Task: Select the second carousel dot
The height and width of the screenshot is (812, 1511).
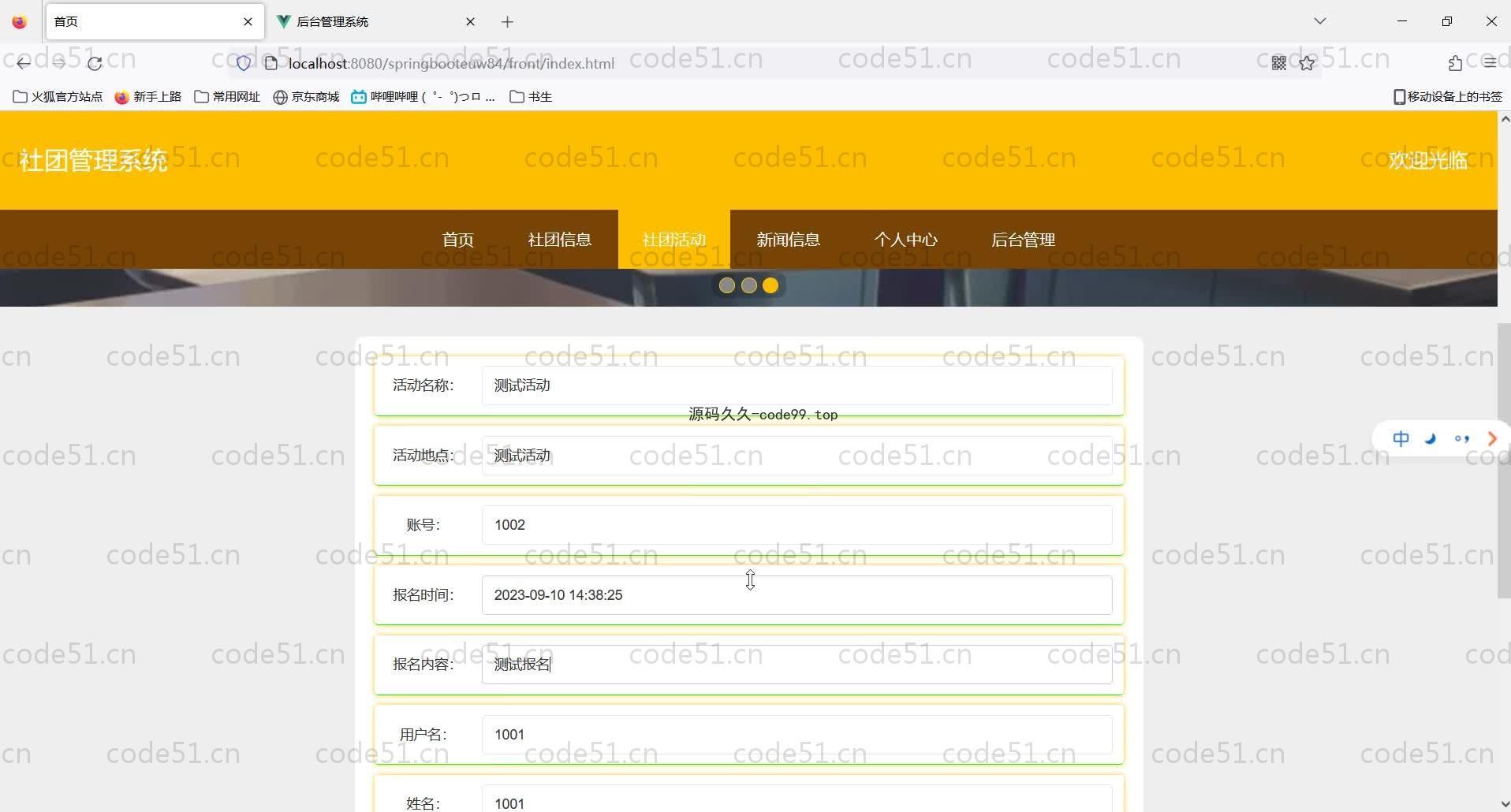Action: point(748,285)
